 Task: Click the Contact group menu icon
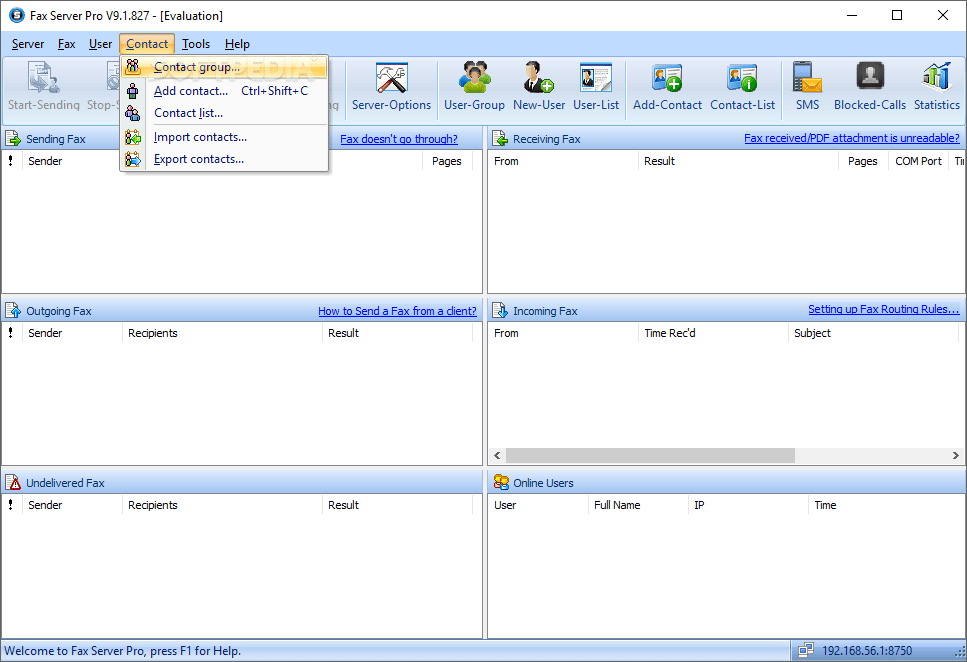(x=133, y=67)
